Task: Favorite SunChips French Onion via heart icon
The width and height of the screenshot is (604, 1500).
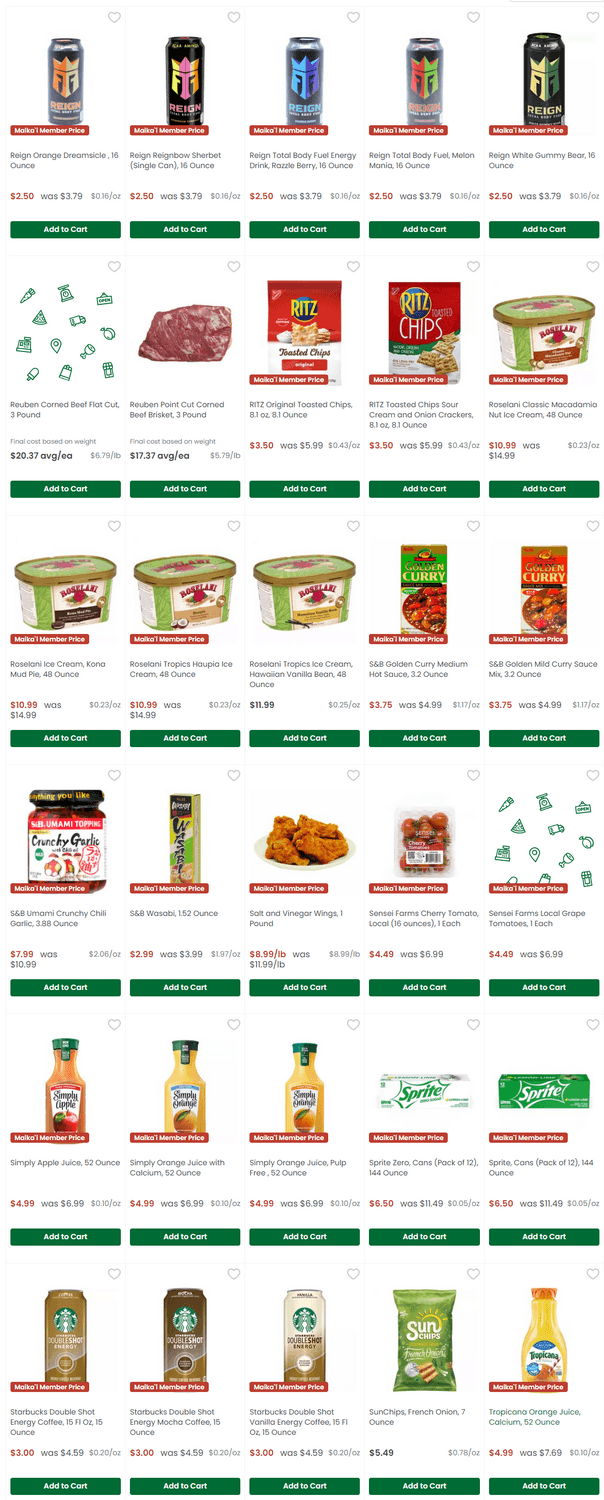Action: [473, 1274]
